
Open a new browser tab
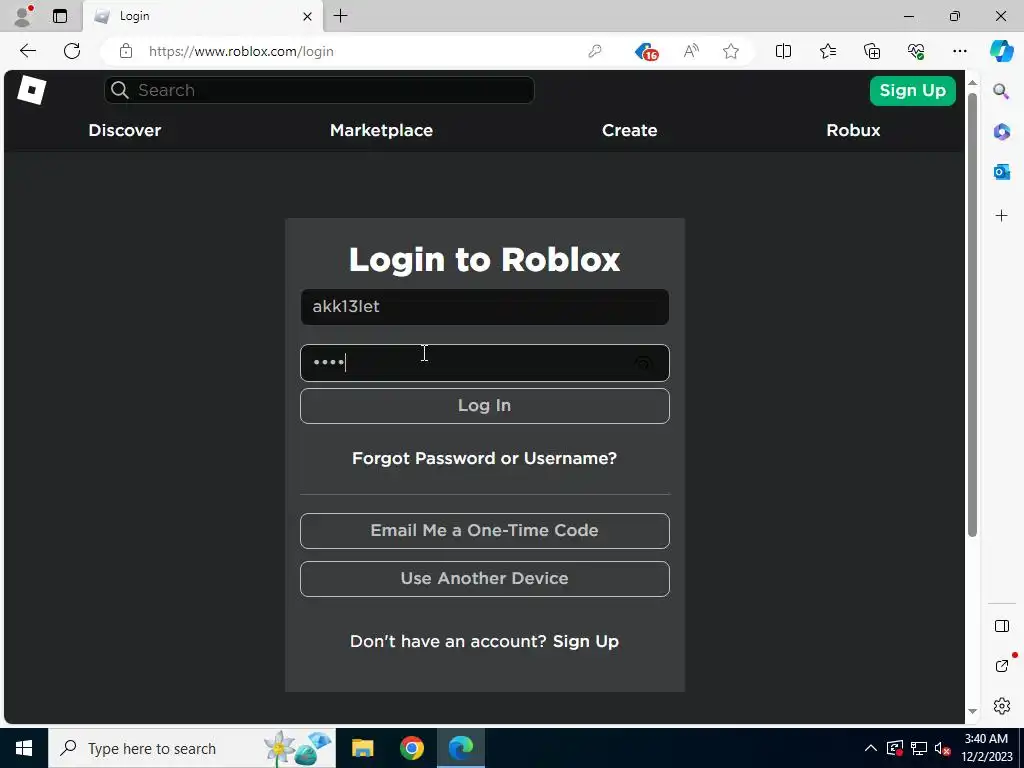340,16
